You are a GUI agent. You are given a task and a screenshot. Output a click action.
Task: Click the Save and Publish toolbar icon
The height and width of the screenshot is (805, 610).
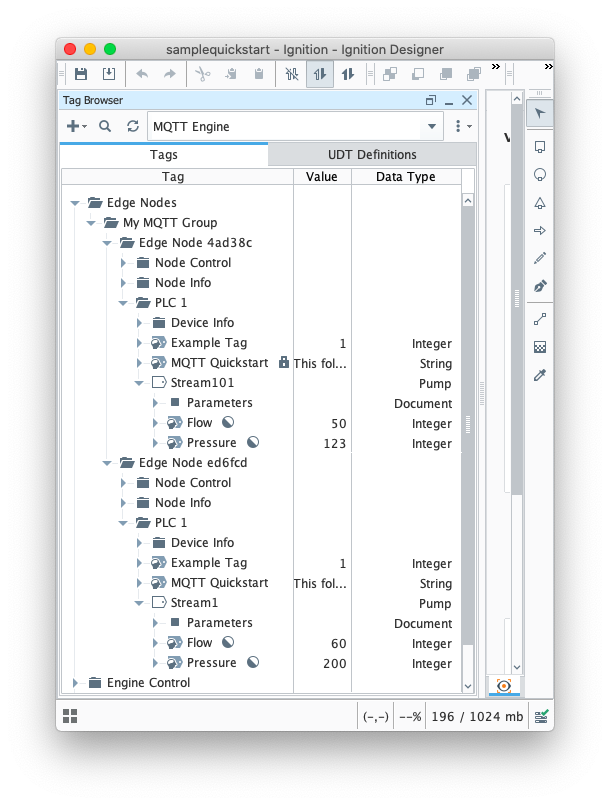coord(109,74)
